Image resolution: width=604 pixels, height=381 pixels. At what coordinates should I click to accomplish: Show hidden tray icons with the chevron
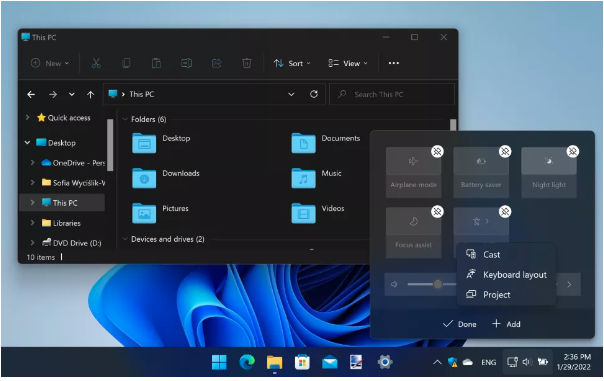[437, 362]
